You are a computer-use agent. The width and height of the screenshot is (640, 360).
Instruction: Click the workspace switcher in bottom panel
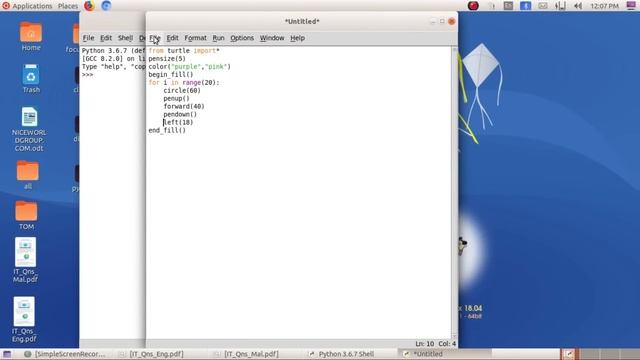[x=600, y=354]
